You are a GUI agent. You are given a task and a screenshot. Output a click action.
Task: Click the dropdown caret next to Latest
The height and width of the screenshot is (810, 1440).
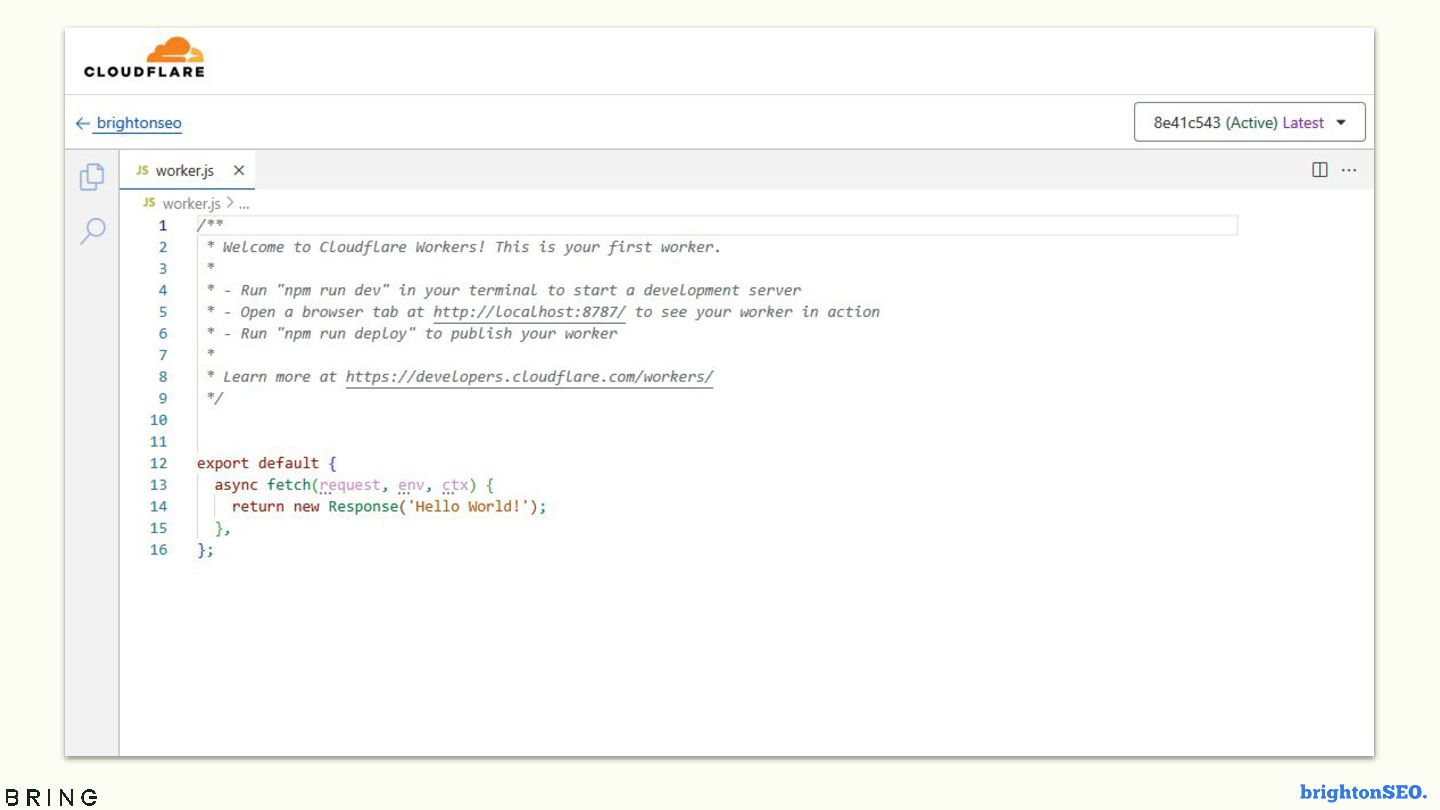coord(1341,123)
